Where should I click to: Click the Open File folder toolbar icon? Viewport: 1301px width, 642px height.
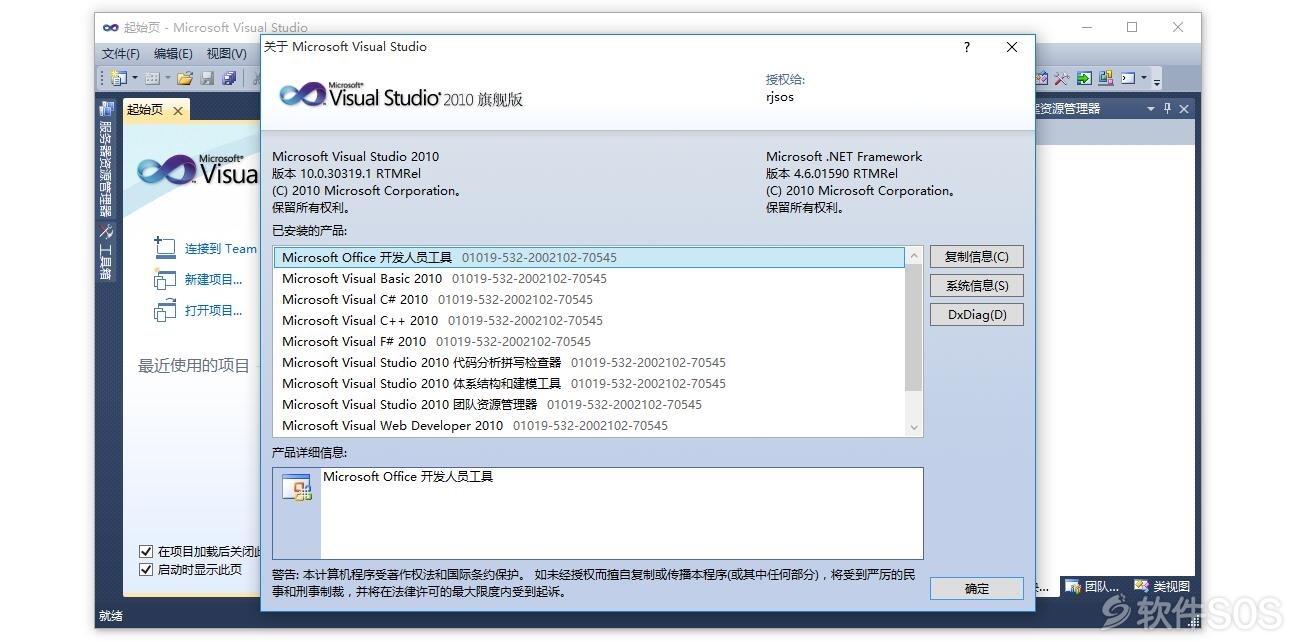tap(185, 78)
